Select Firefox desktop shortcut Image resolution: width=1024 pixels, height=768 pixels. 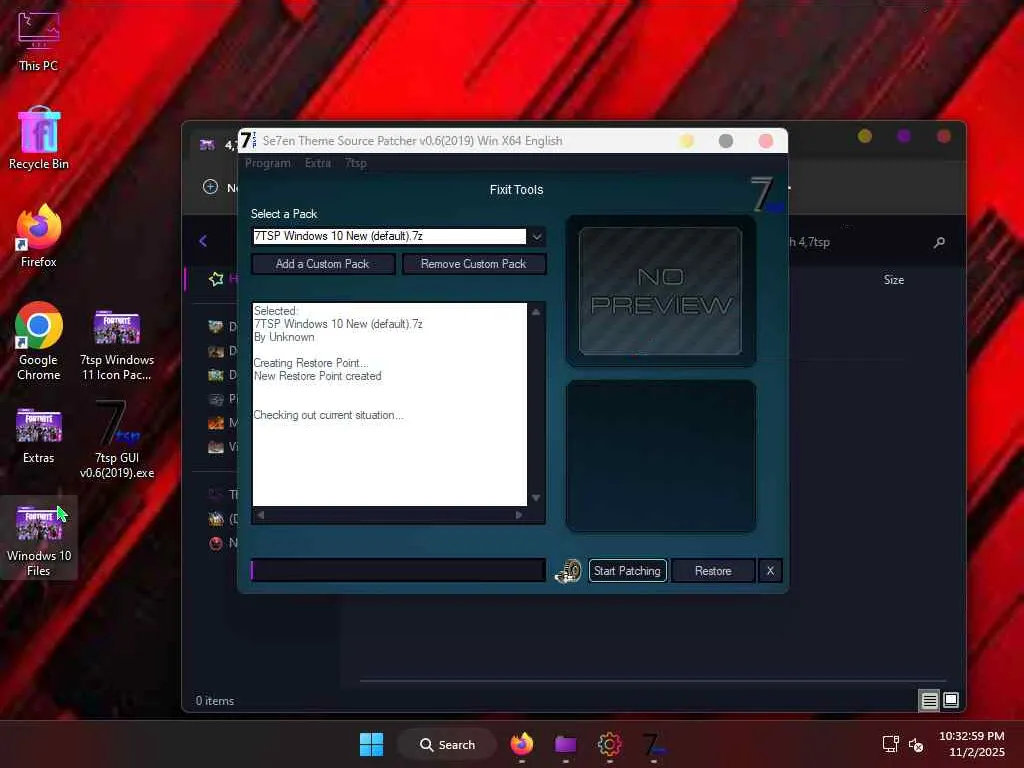coord(39,236)
